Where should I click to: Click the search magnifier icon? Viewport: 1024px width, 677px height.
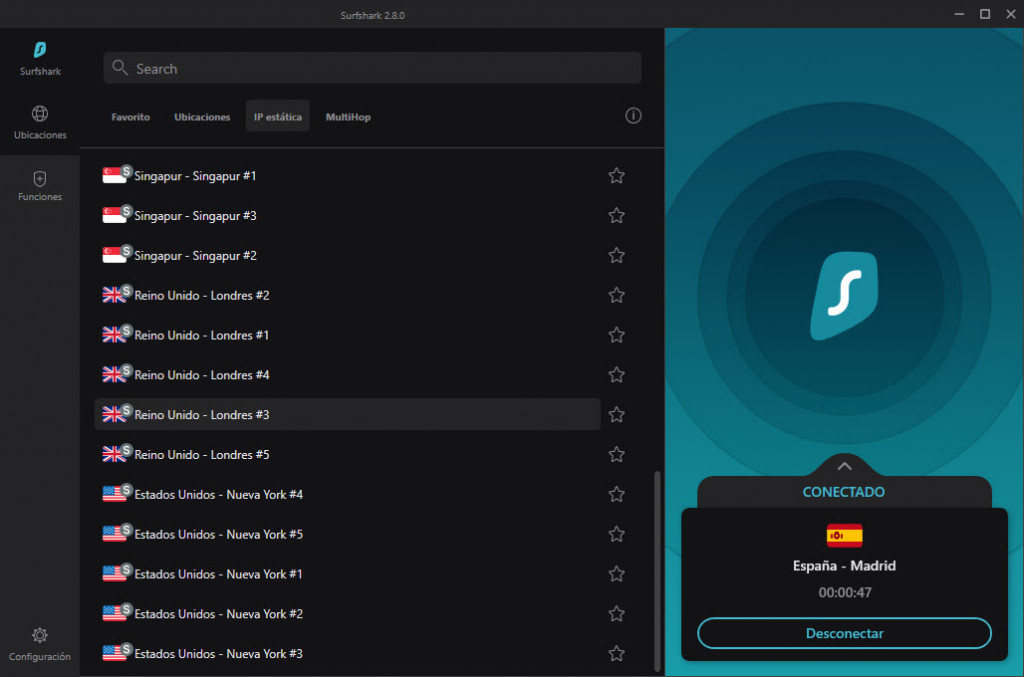(x=120, y=68)
